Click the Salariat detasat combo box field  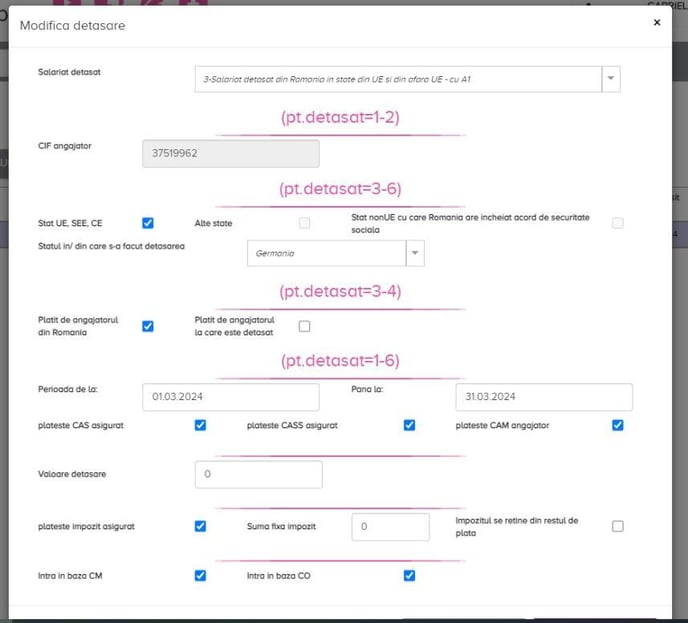(x=398, y=78)
